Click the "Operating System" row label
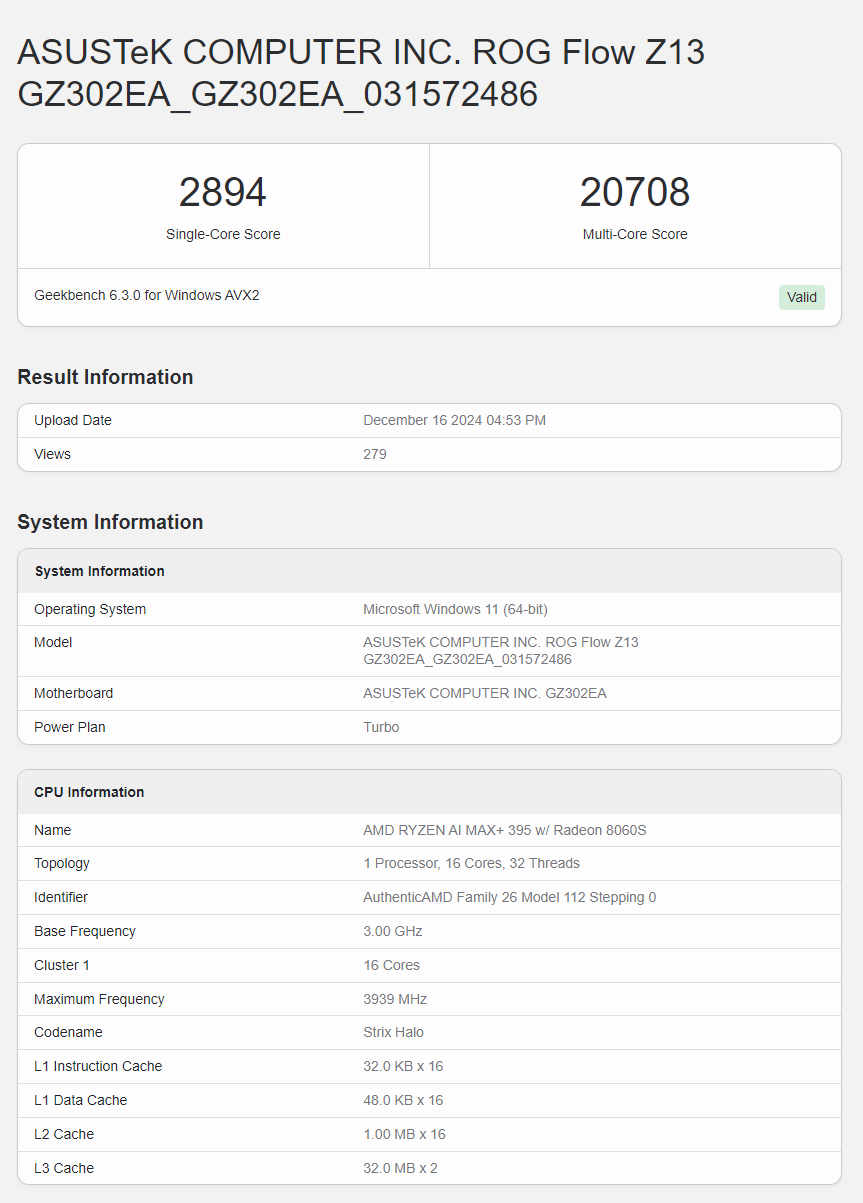863x1203 pixels. point(90,609)
